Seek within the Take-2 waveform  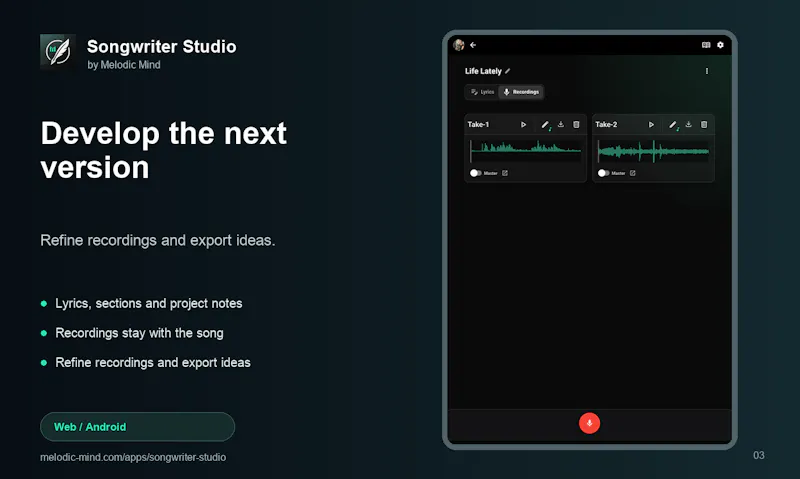(x=653, y=151)
